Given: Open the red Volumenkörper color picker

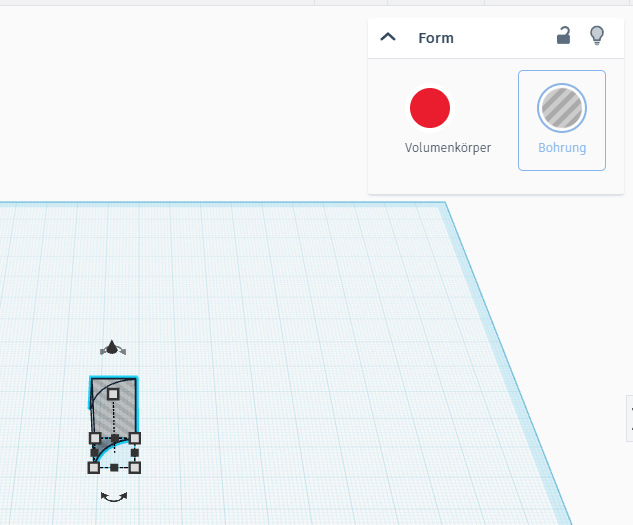Looking at the screenshot, I should click(x=430, y=108).
